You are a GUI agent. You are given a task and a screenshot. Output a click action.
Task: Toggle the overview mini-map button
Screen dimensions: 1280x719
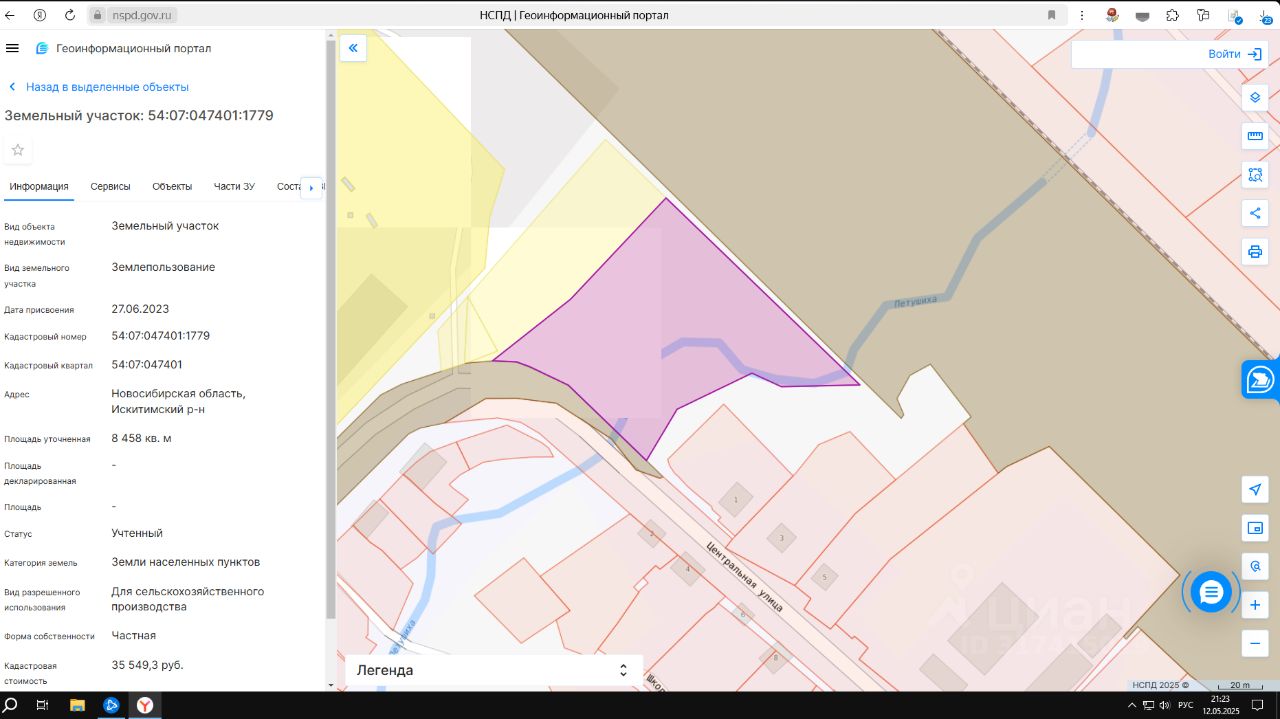1255,527
